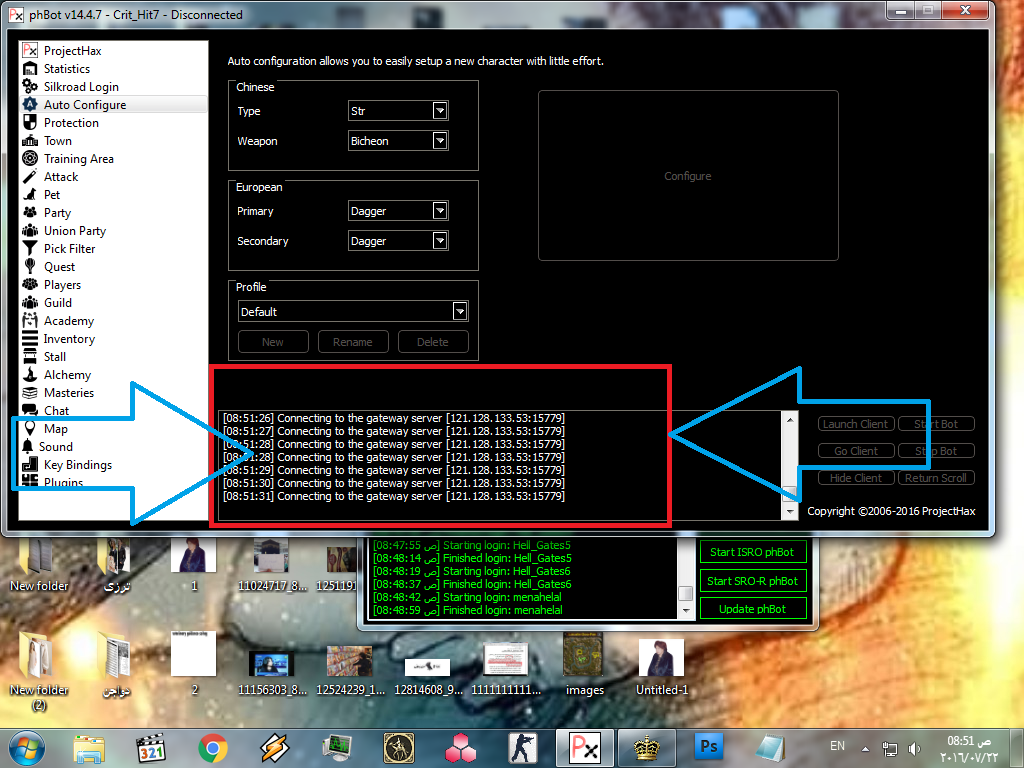Click the Map pin icon

pos(30,428)
